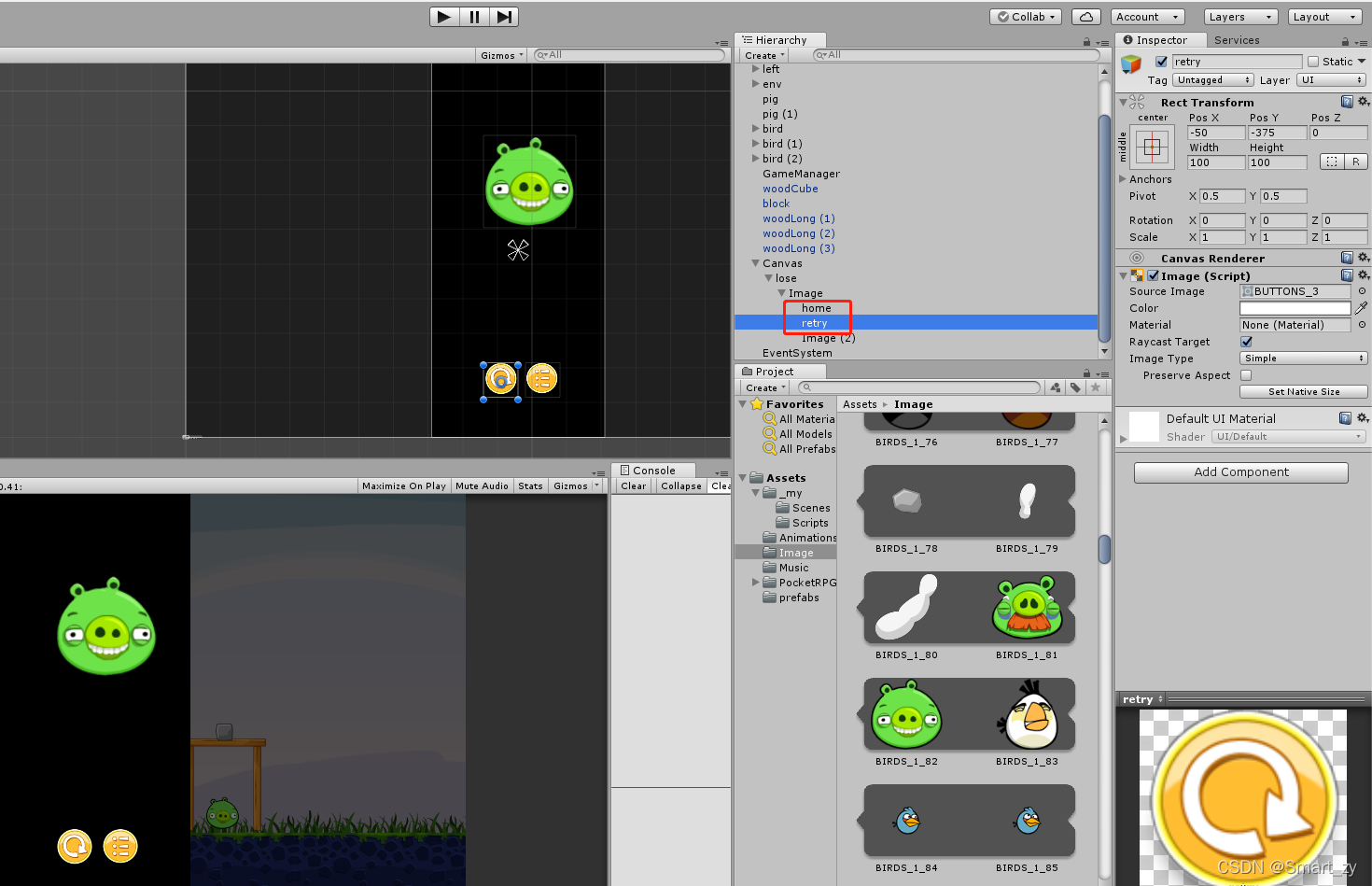Toggle the Image (Script) enabled checkbox
Image resolution: width=1372 pixels, height=886 pixels.
click(1154, 275)
